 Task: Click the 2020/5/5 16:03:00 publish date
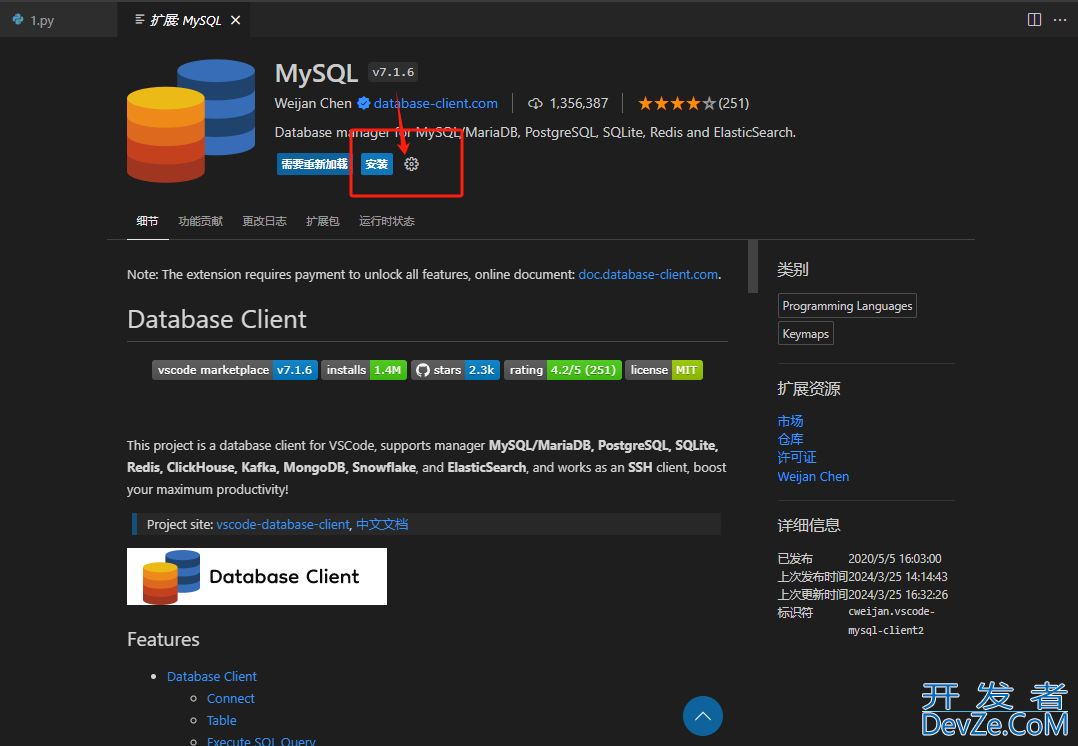(894, 559)
